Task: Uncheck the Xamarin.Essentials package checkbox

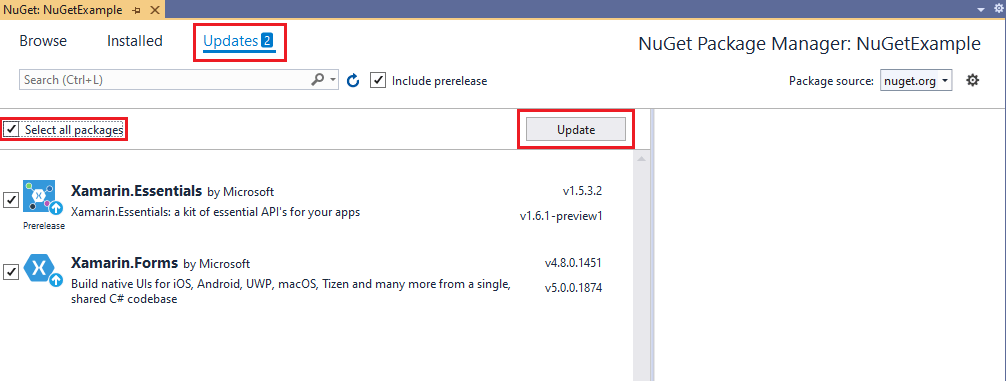Action: point(11,200)
